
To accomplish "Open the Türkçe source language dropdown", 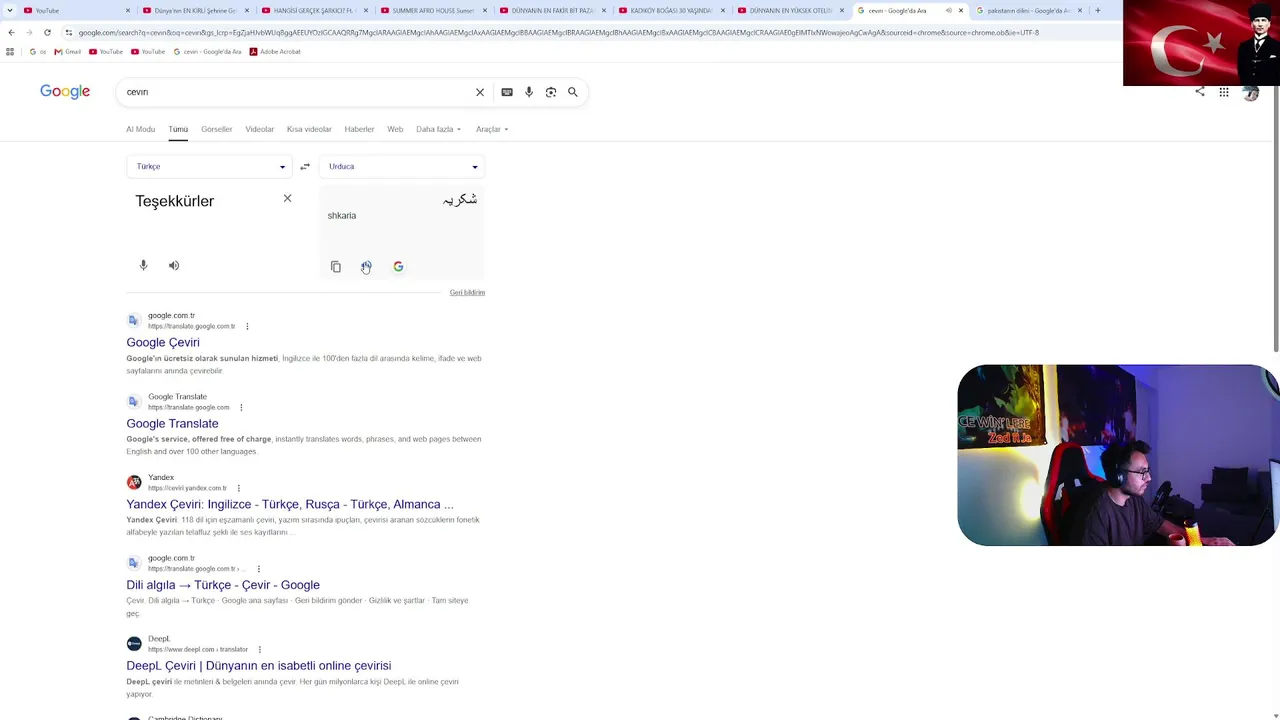I will pyautogui.click(x=209, y=167).
